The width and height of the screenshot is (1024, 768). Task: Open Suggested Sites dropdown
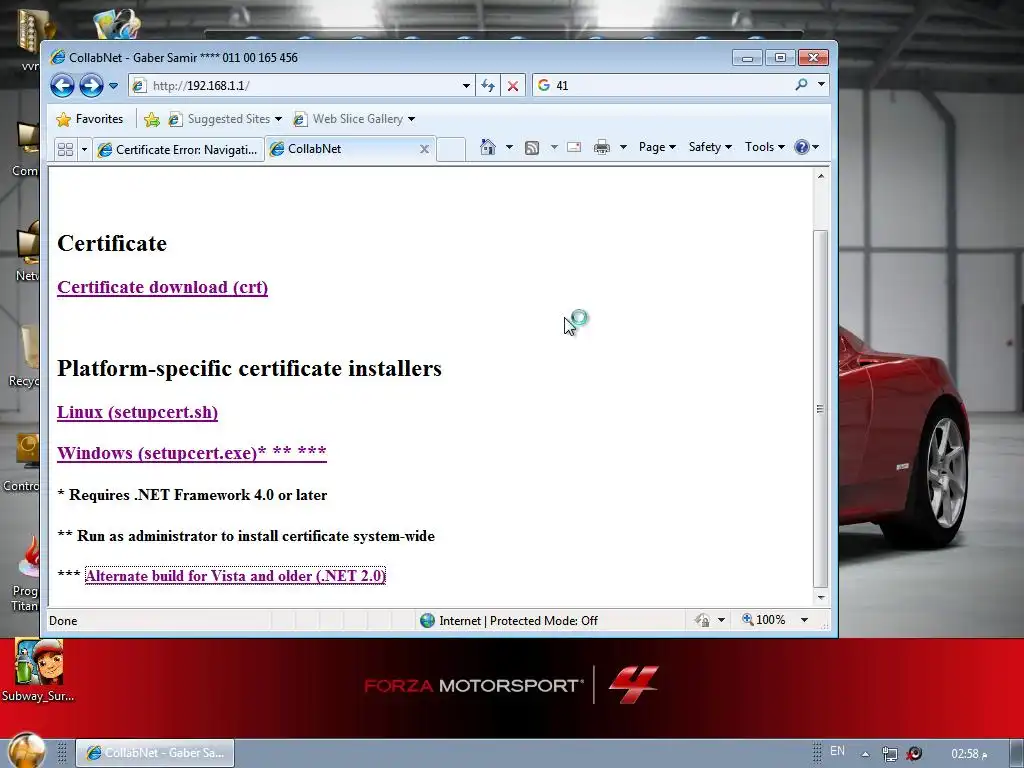225,119
